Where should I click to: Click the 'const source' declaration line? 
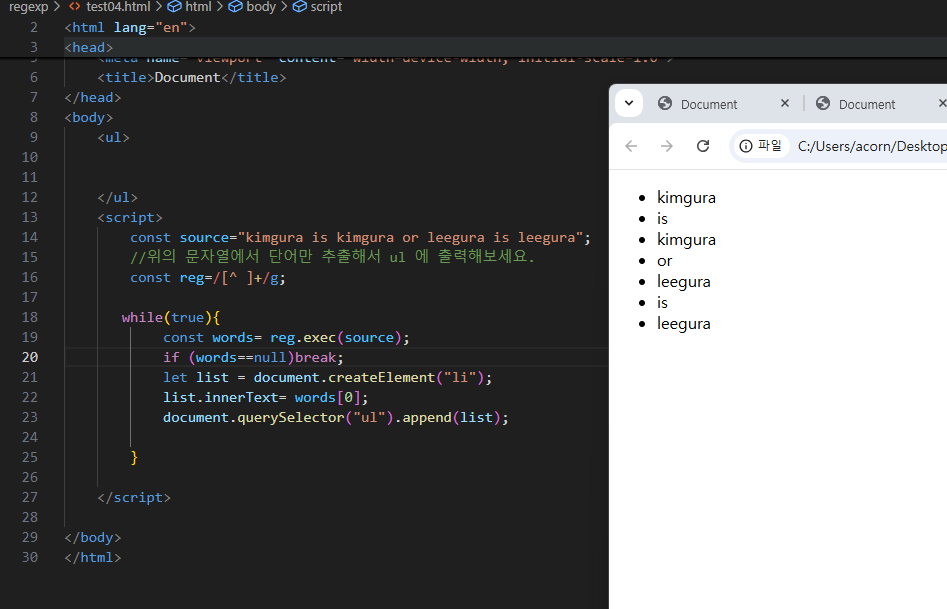[360, 237]
